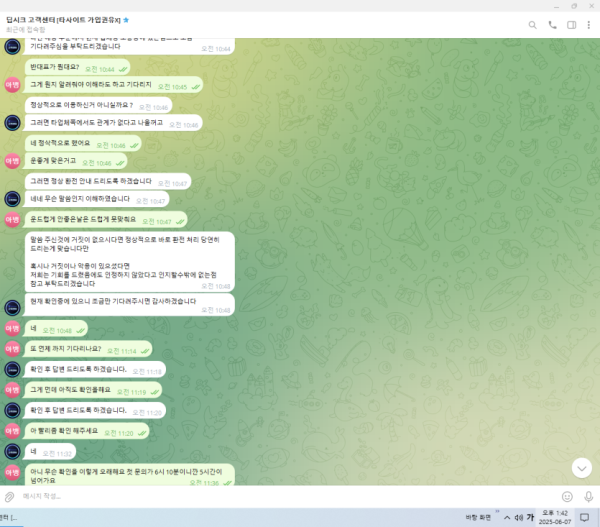
Task: Start recording a voice message
Action: click(x=589, y=496)
